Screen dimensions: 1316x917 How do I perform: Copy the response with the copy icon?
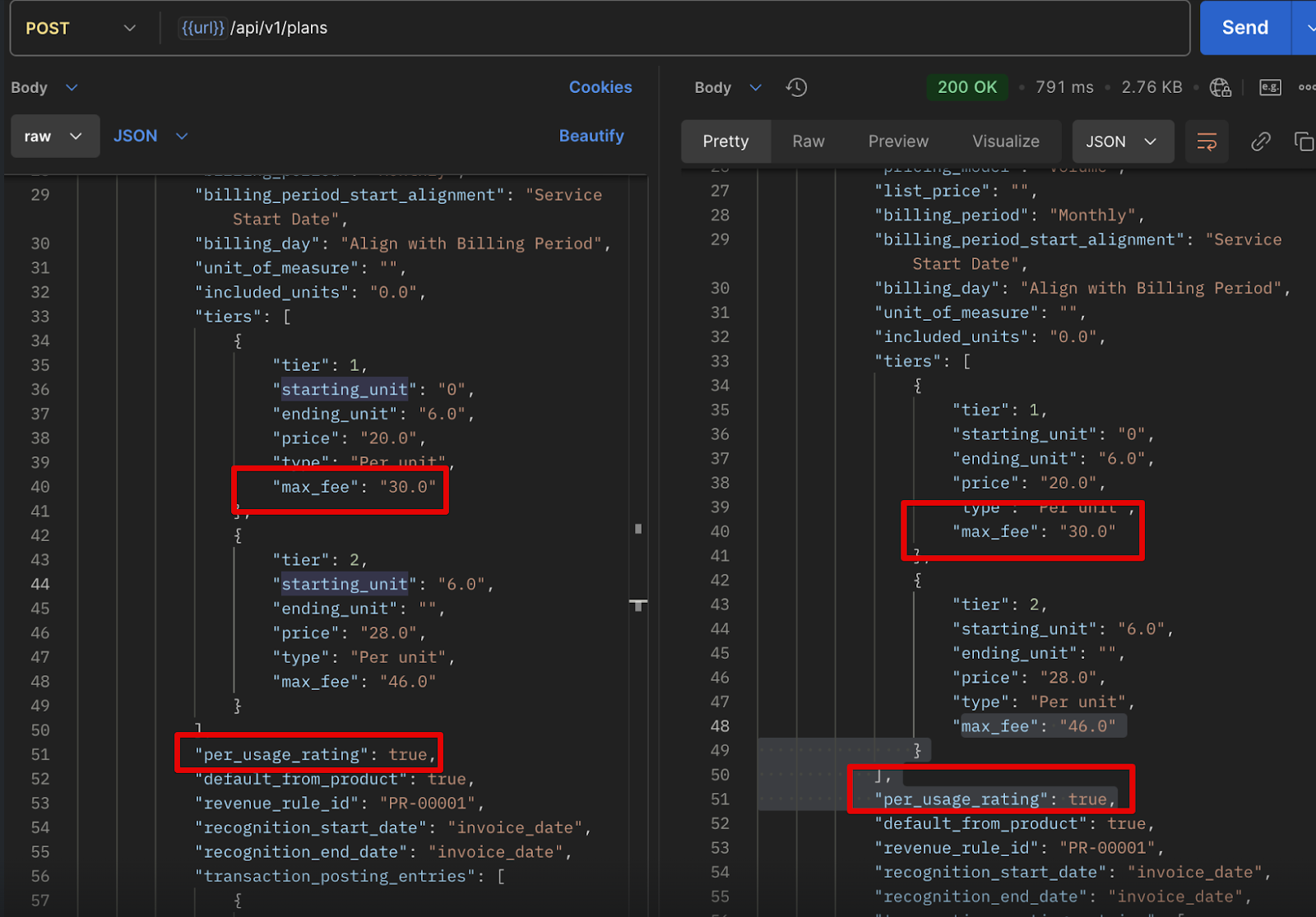[x=1304, y=141]
